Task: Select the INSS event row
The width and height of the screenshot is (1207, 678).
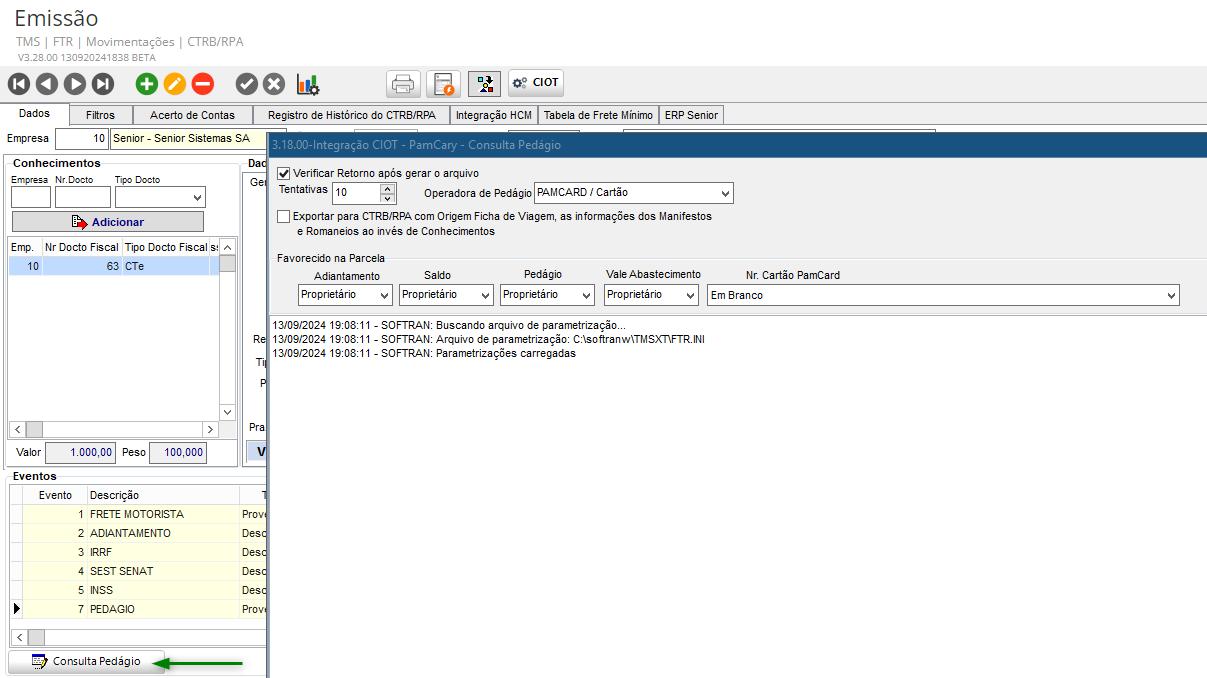Action: (140, 590)
